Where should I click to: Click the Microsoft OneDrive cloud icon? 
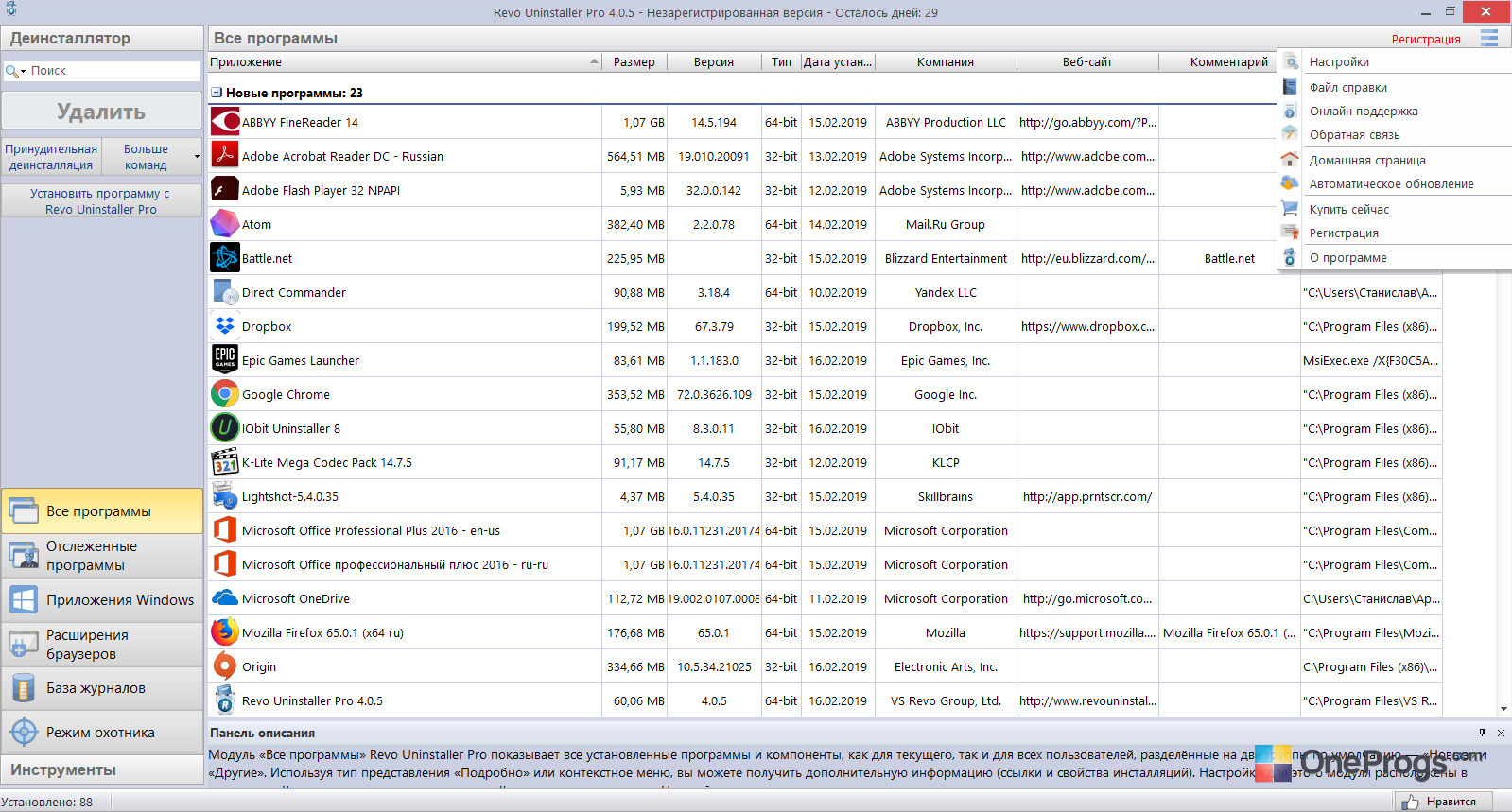pyautogui.click(x=225, y=598)
